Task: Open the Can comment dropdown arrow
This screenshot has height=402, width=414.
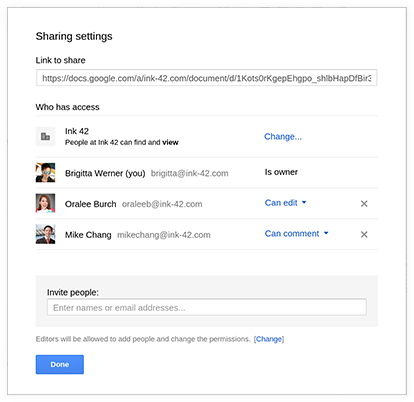Action: (x=326, y=233)
